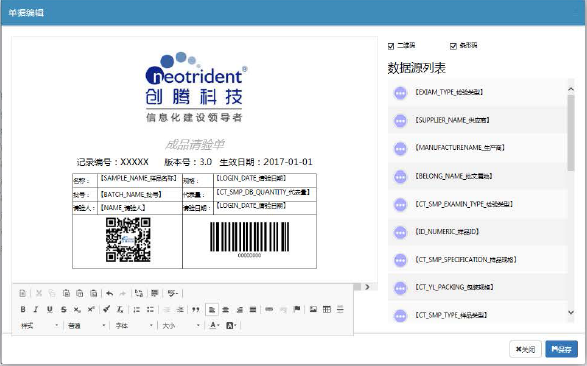Click the data source list scroll down arrow
The width and height of the screenshot is (587, 366).
click(571, 312)
